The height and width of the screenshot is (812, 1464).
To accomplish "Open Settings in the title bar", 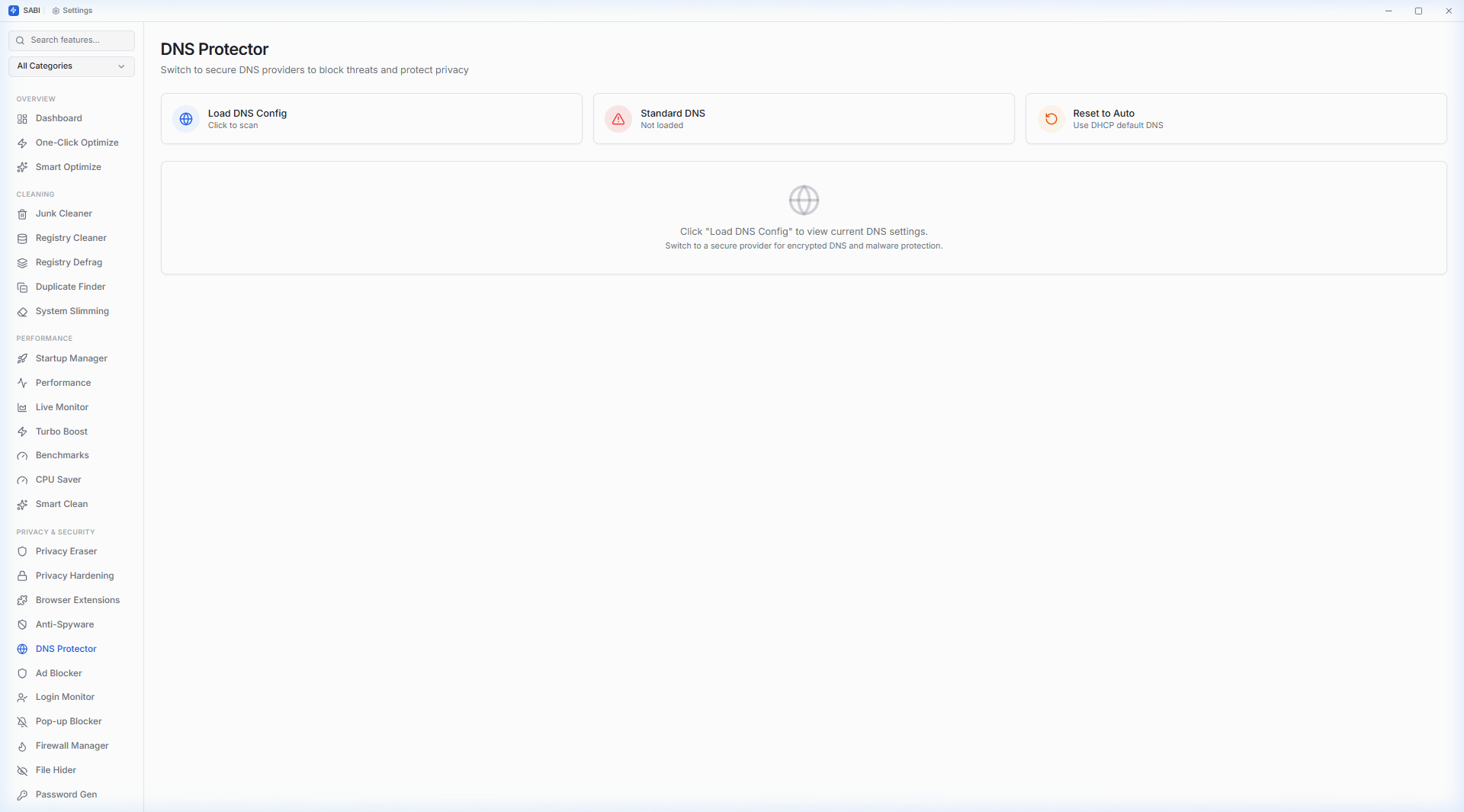I will pos(72,11).
